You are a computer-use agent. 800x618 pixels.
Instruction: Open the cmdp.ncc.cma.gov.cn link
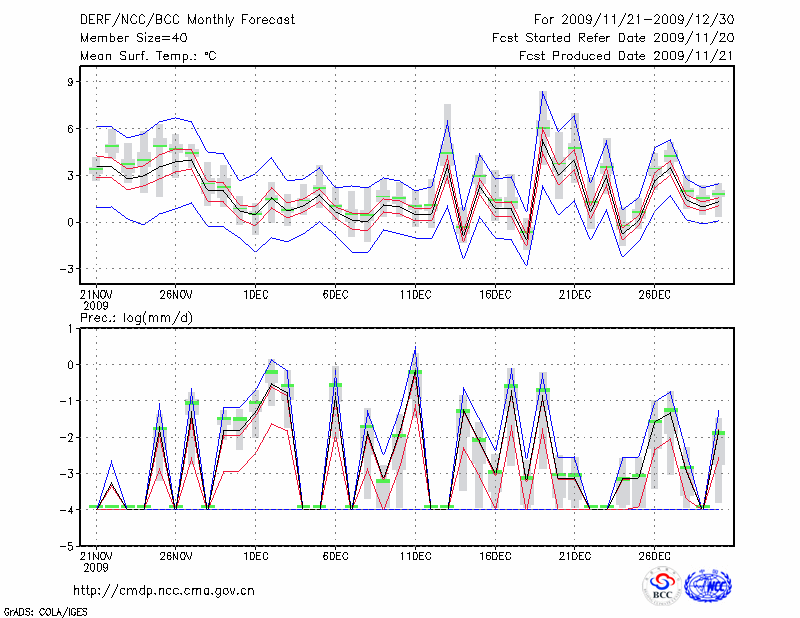coord(164,590)
